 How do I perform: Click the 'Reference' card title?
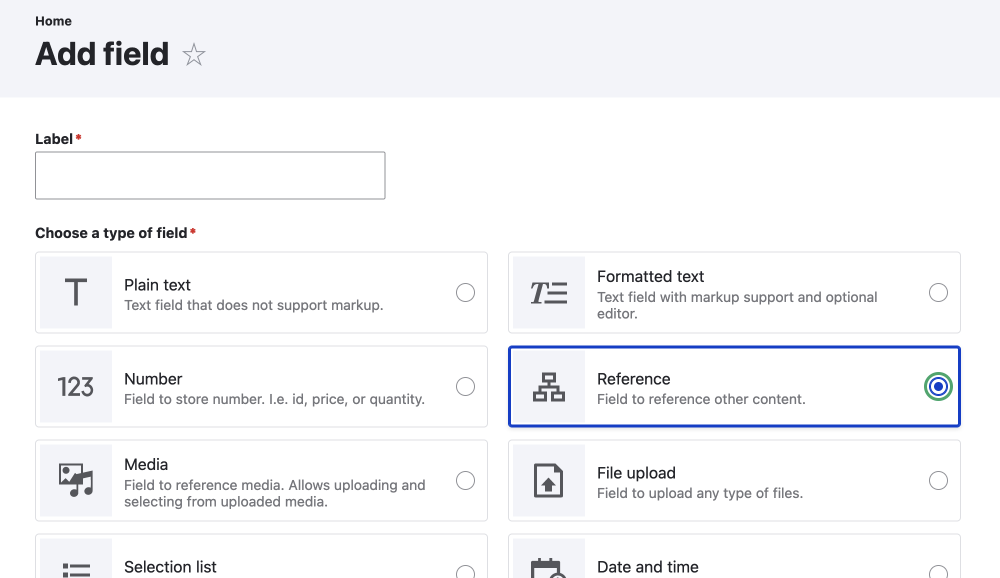633,379
